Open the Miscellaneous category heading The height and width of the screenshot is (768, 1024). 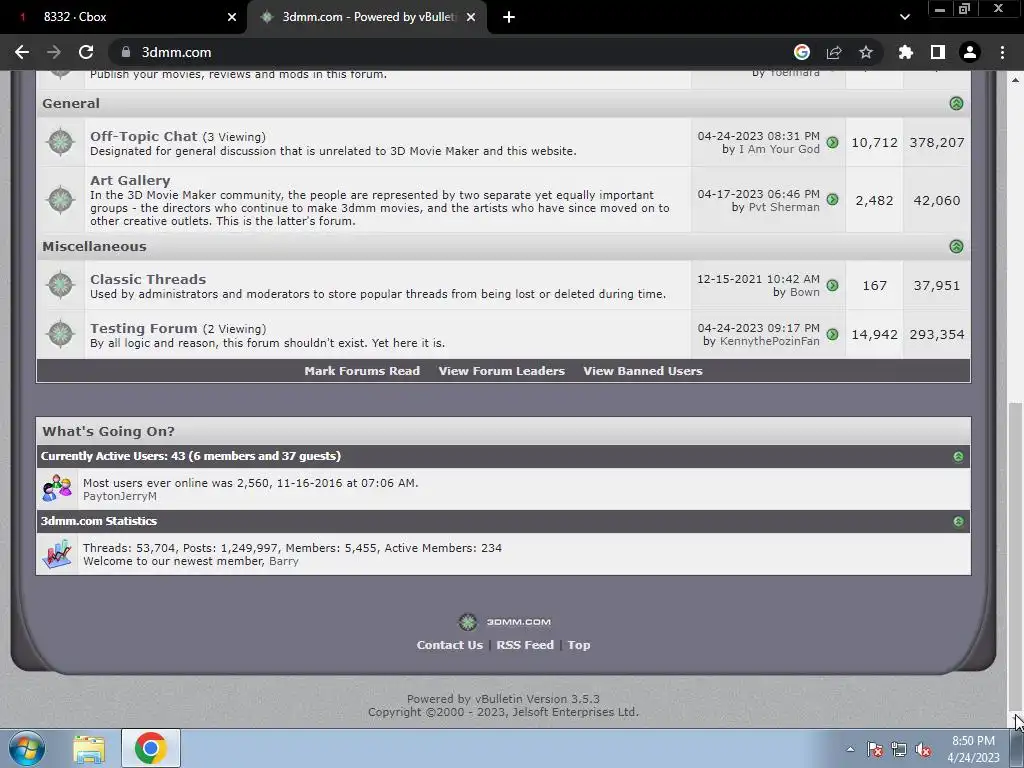click(x=94, y=246)
